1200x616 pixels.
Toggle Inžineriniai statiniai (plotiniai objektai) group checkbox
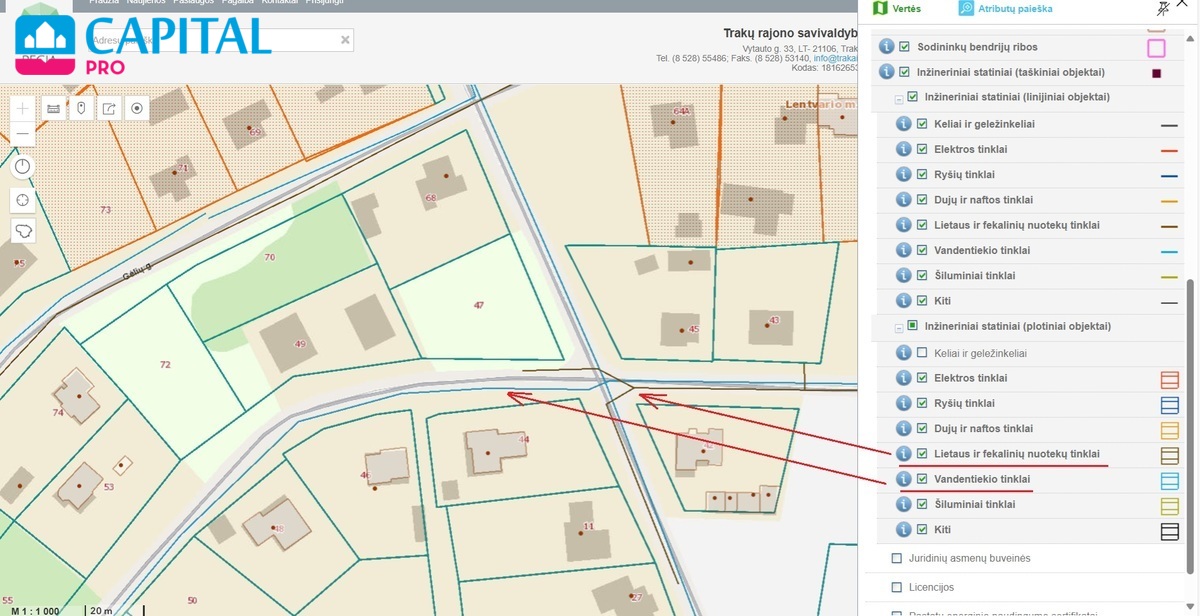coord(912,326)
